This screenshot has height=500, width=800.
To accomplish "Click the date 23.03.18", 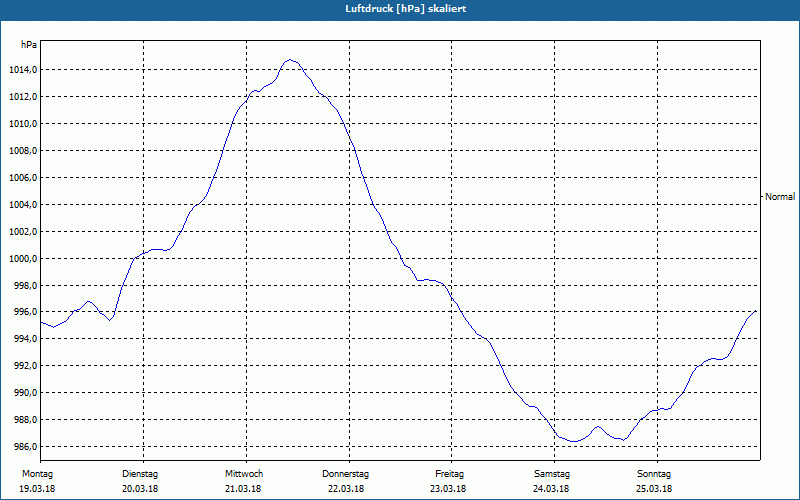I will 448,489.
